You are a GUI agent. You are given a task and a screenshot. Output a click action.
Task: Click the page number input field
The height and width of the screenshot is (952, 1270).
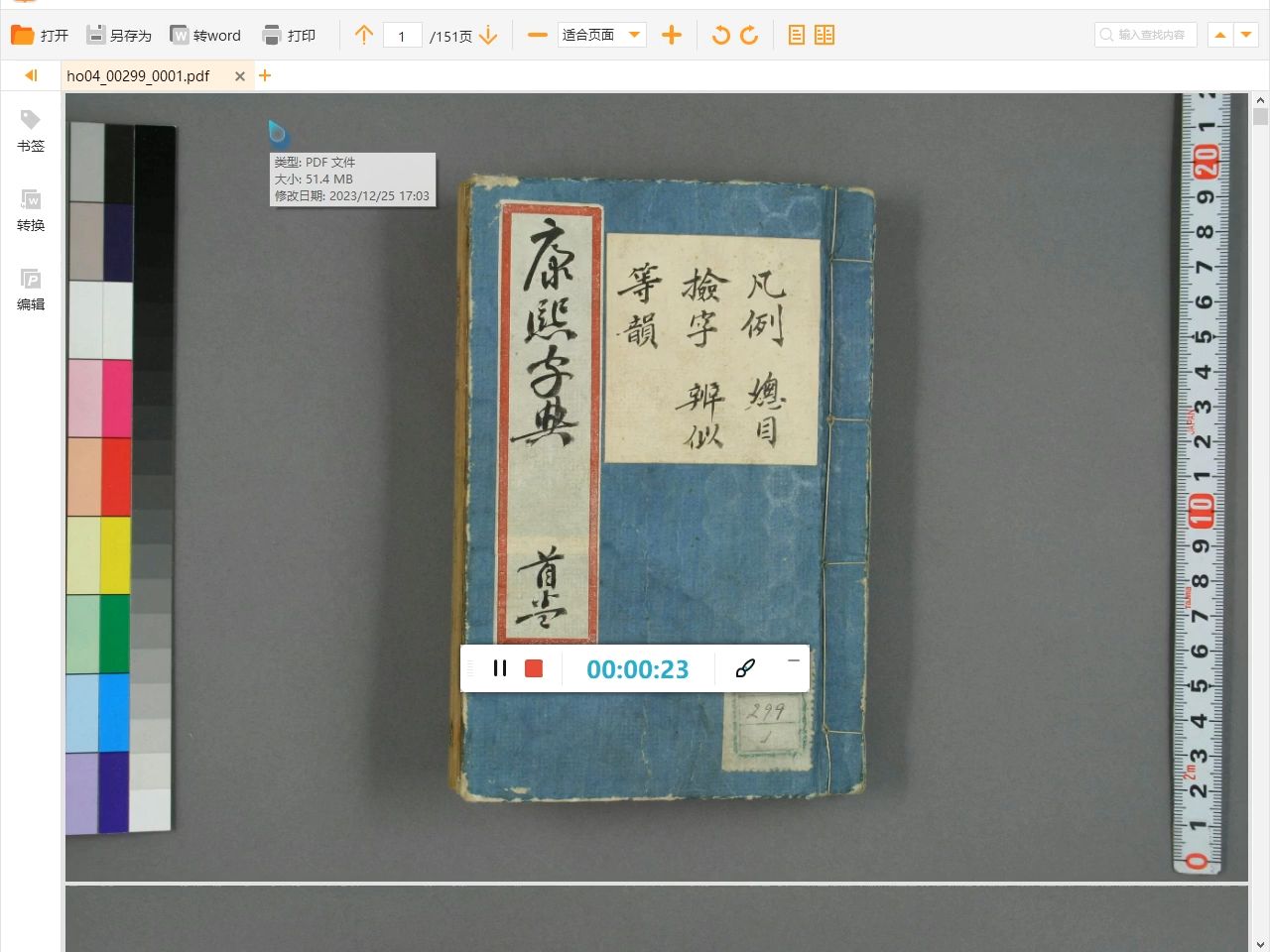pos(402,36)
